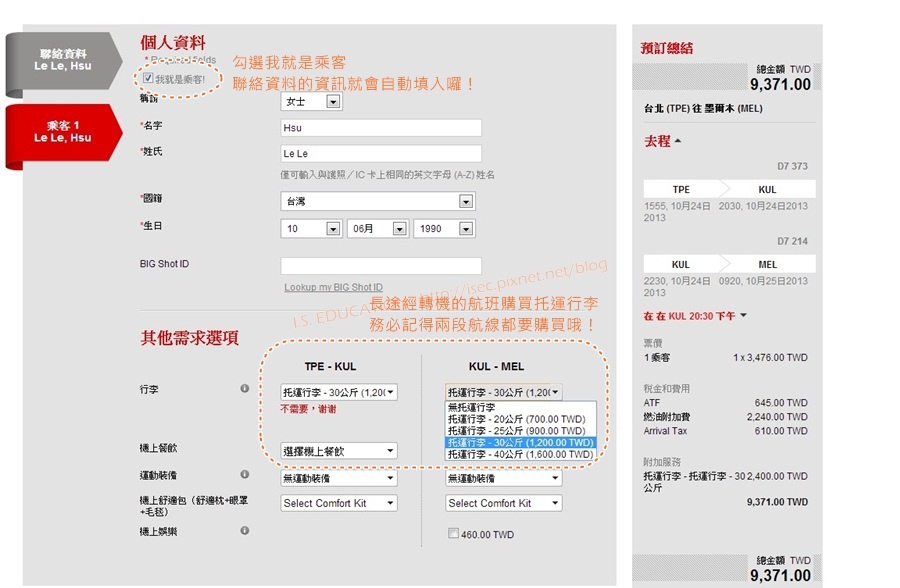The height and width of the screenshot is (588, 900).
Task: Open TPE - KUL baggage dropdown
Action: click(339, 392)
